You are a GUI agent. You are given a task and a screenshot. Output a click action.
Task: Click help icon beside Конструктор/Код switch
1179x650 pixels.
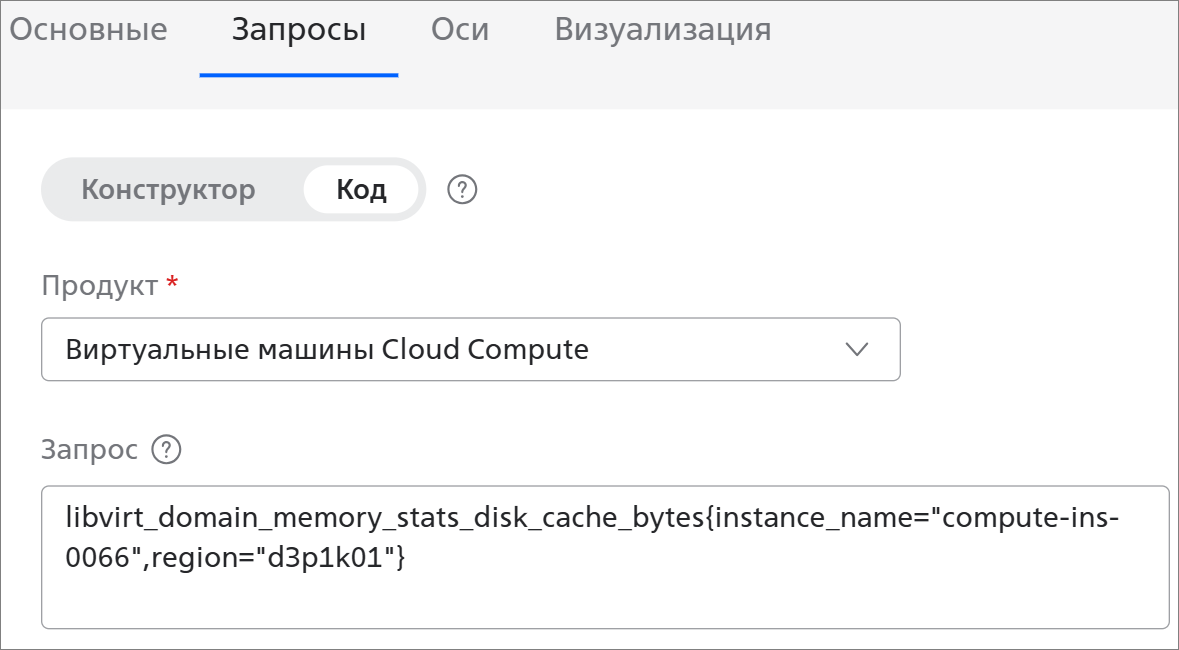click(x=462, y=190)
